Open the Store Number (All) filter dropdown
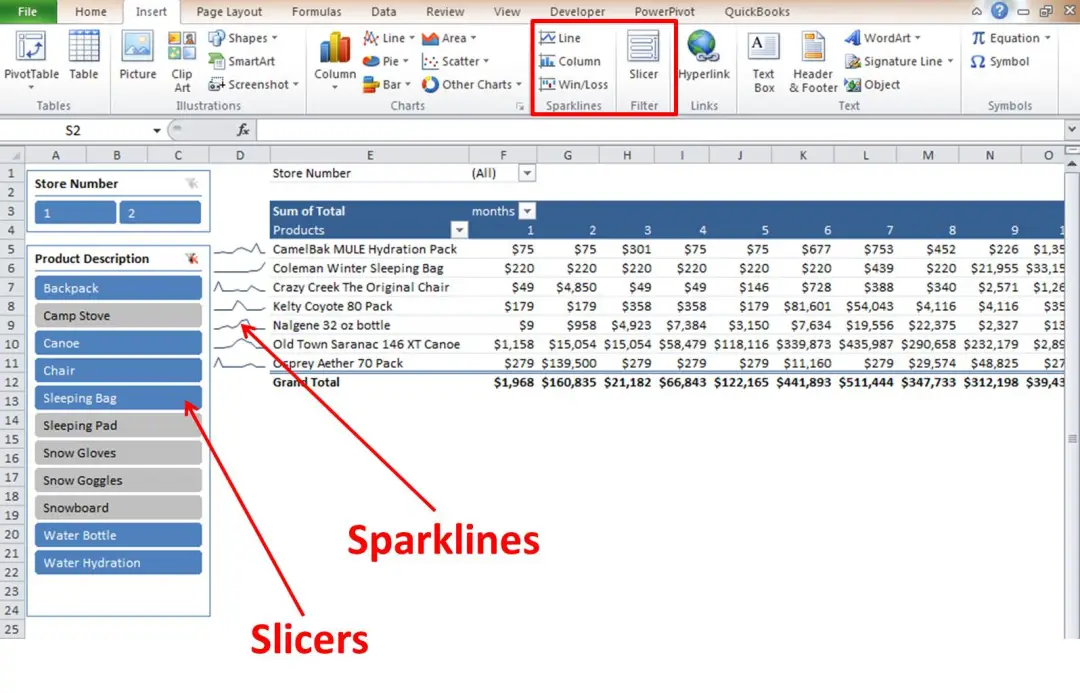 tap(527, 174)
